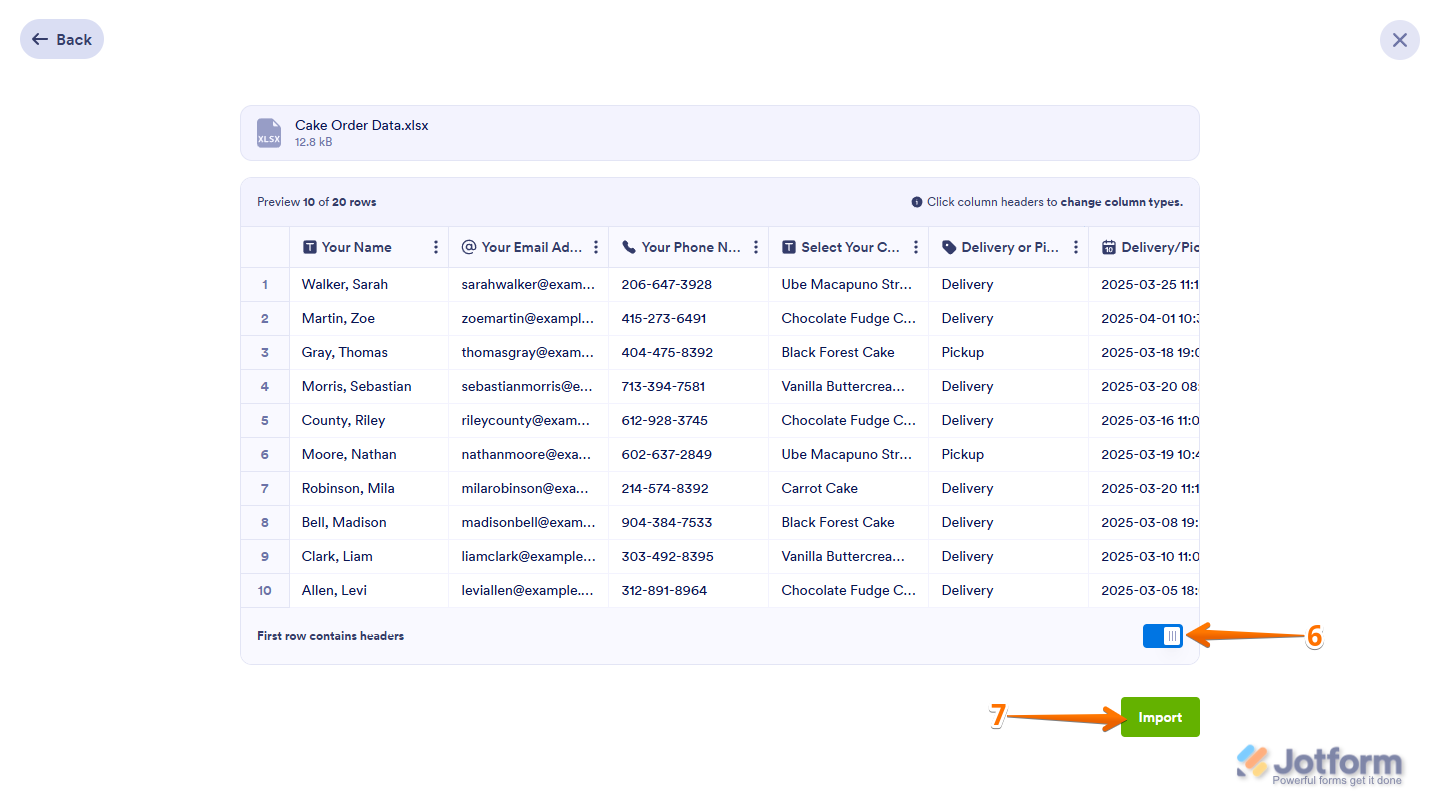Click the info icon beside column types hint
The image size is (1440, 810).
pos(917,202)
